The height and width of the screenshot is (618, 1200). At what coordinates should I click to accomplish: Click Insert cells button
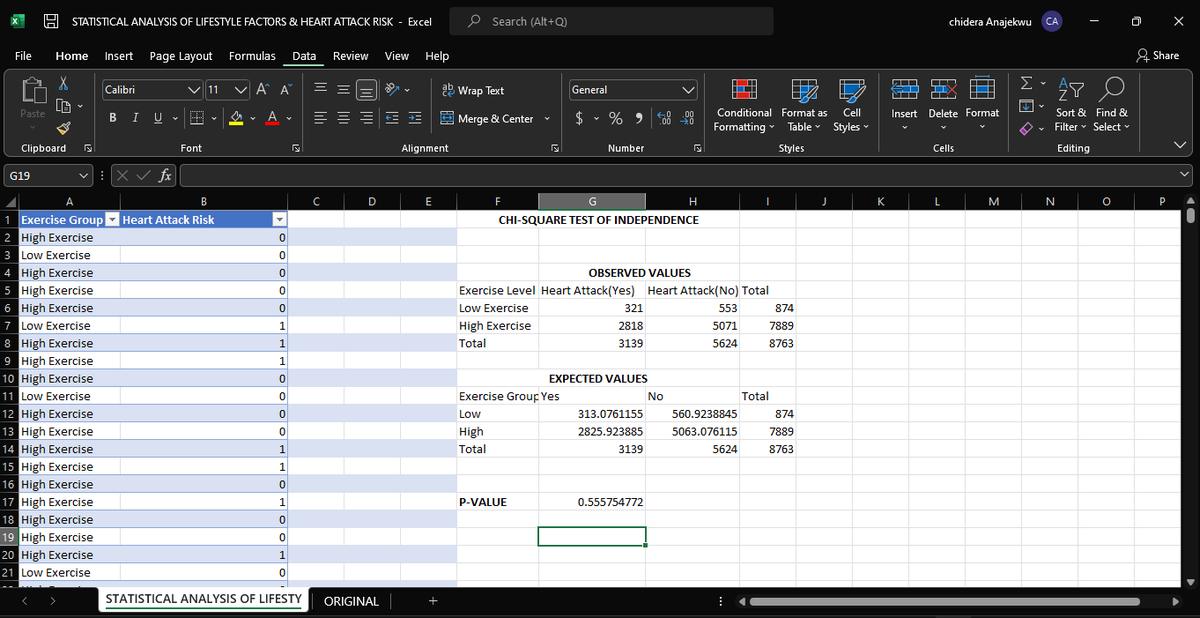(x=904, y=106)
